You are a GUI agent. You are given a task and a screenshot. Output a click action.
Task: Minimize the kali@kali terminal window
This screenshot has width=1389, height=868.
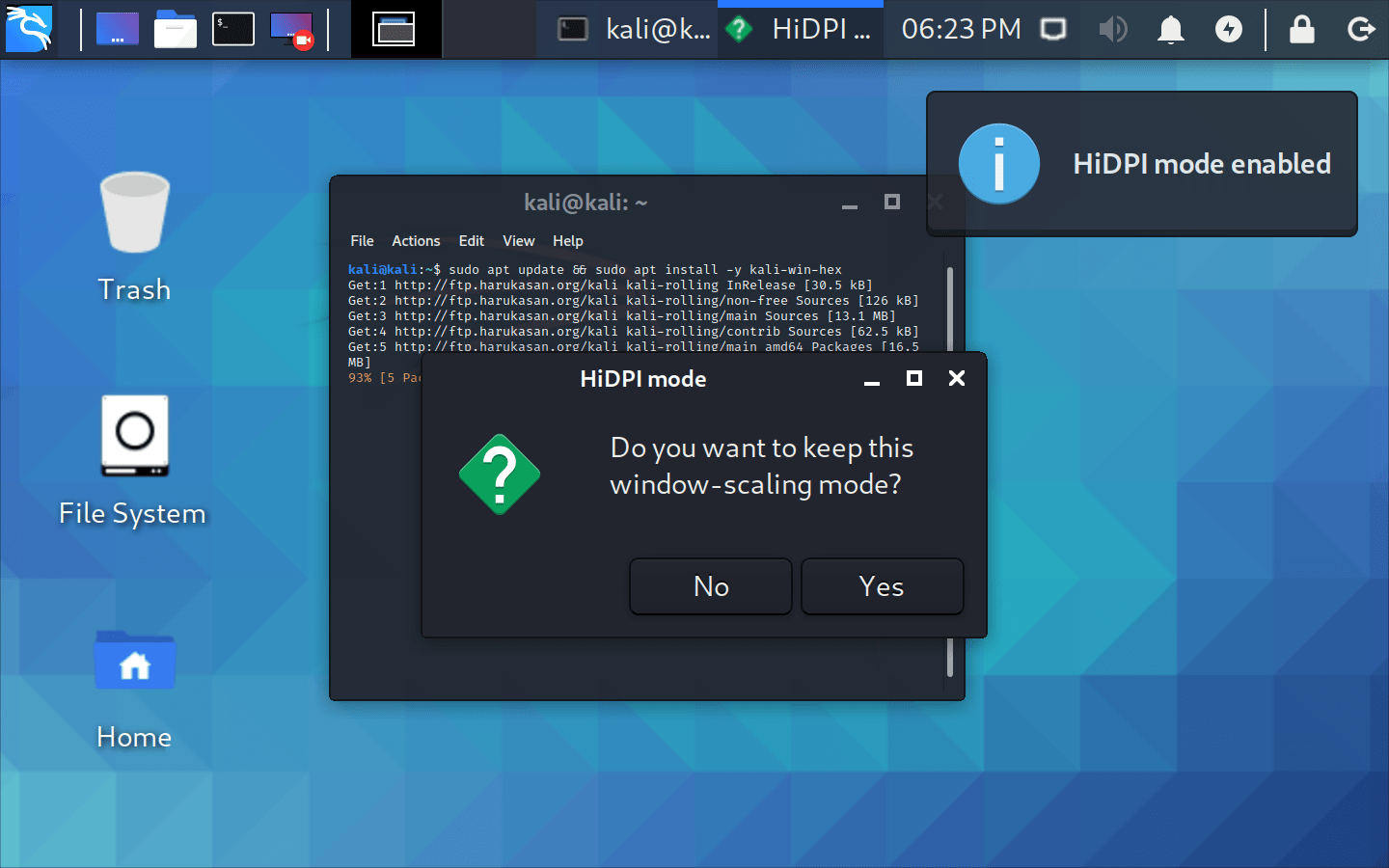(849, 203)
